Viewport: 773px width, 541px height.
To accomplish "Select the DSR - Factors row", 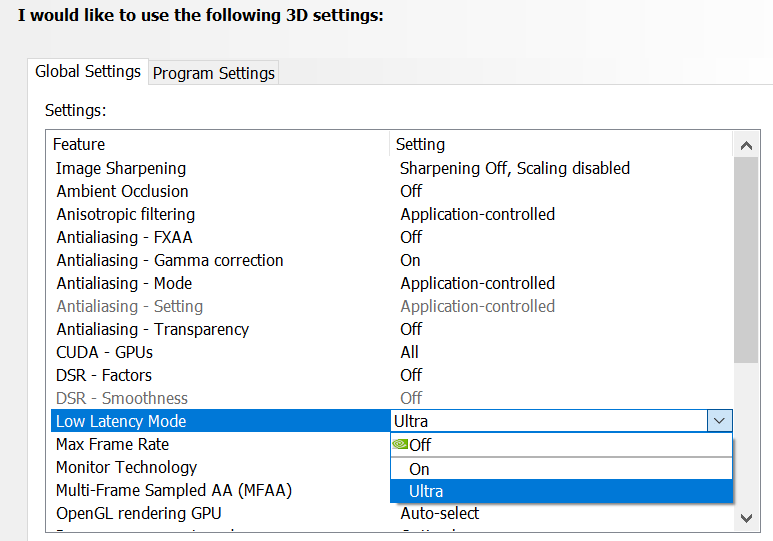I will tap(104, 375).
